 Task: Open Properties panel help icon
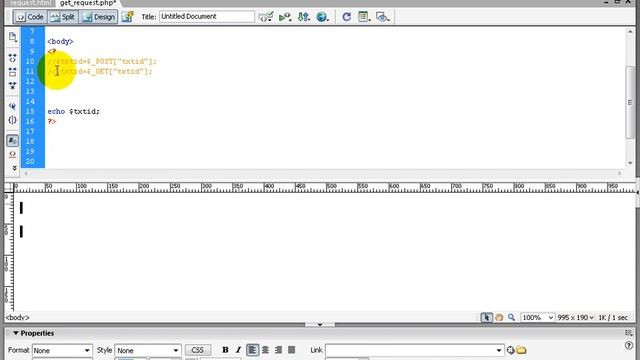point(629,346)
